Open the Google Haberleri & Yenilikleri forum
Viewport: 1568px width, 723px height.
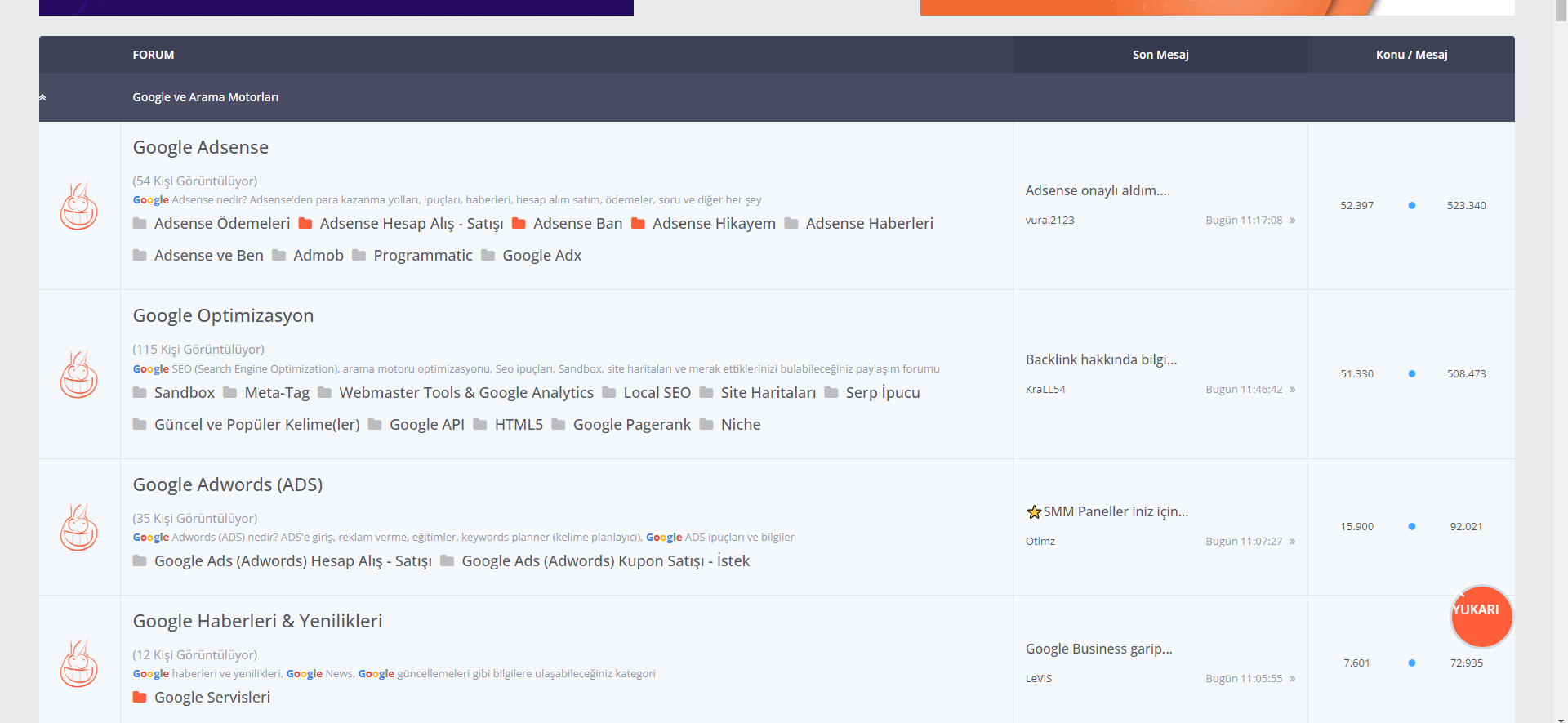click(x=257, y=621)
